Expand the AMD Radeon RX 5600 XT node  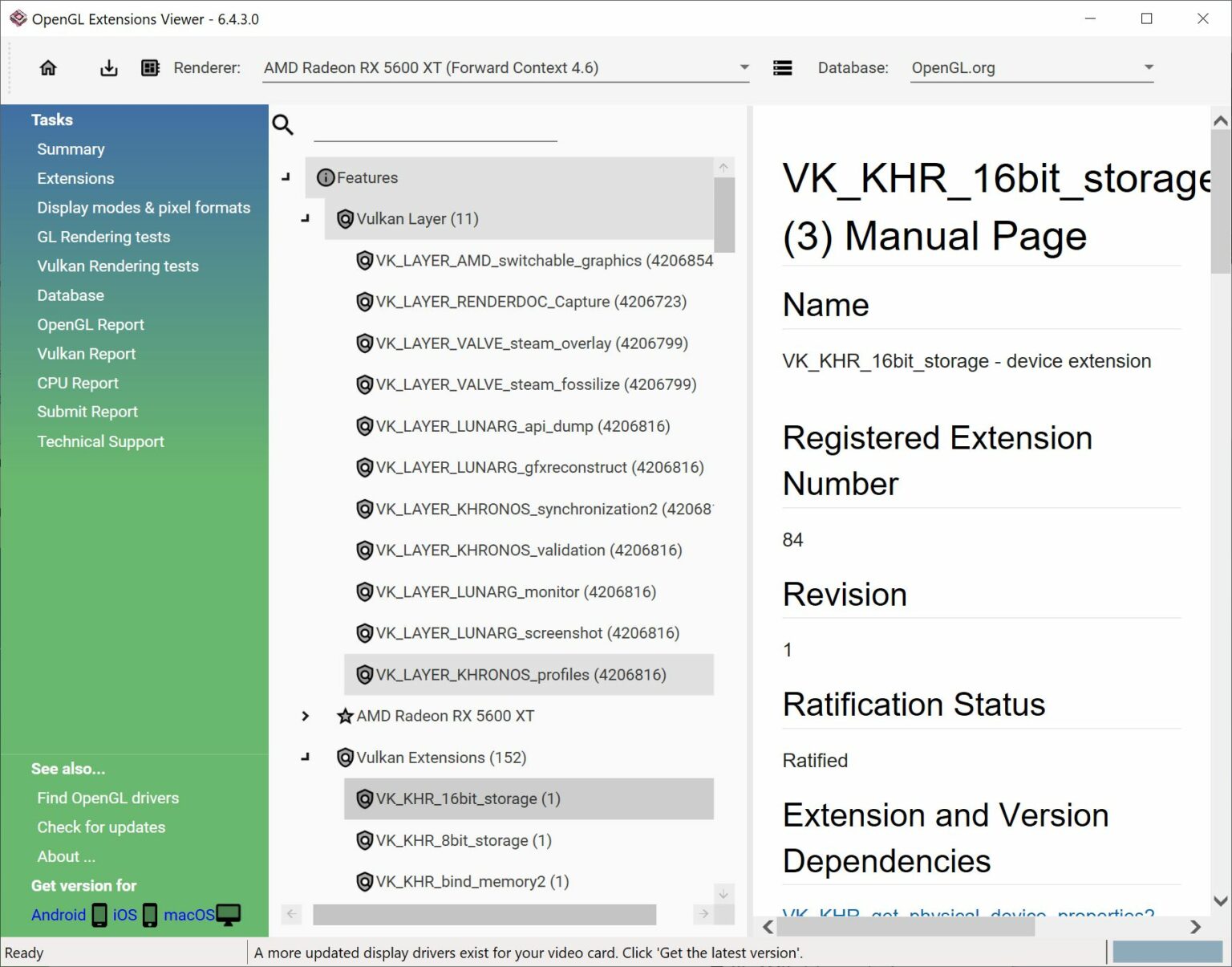[305, 716]
